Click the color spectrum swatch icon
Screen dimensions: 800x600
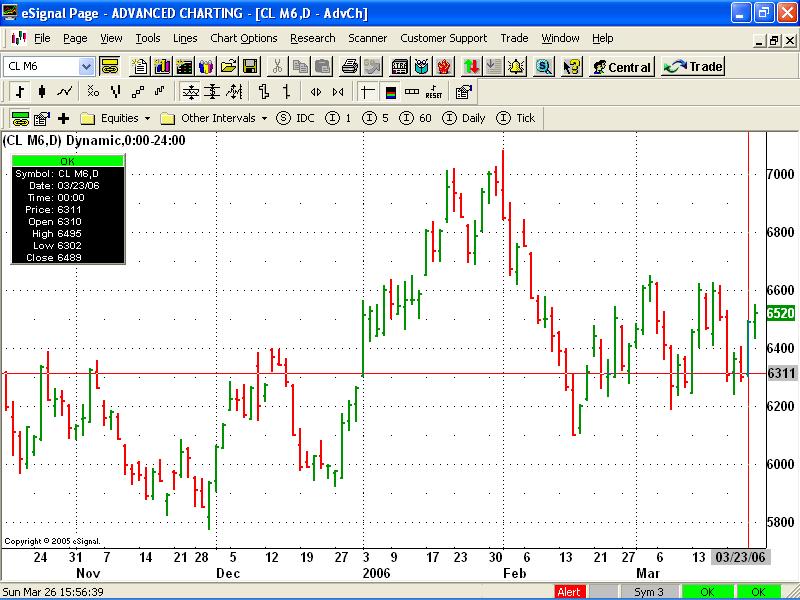coord(389,92)
